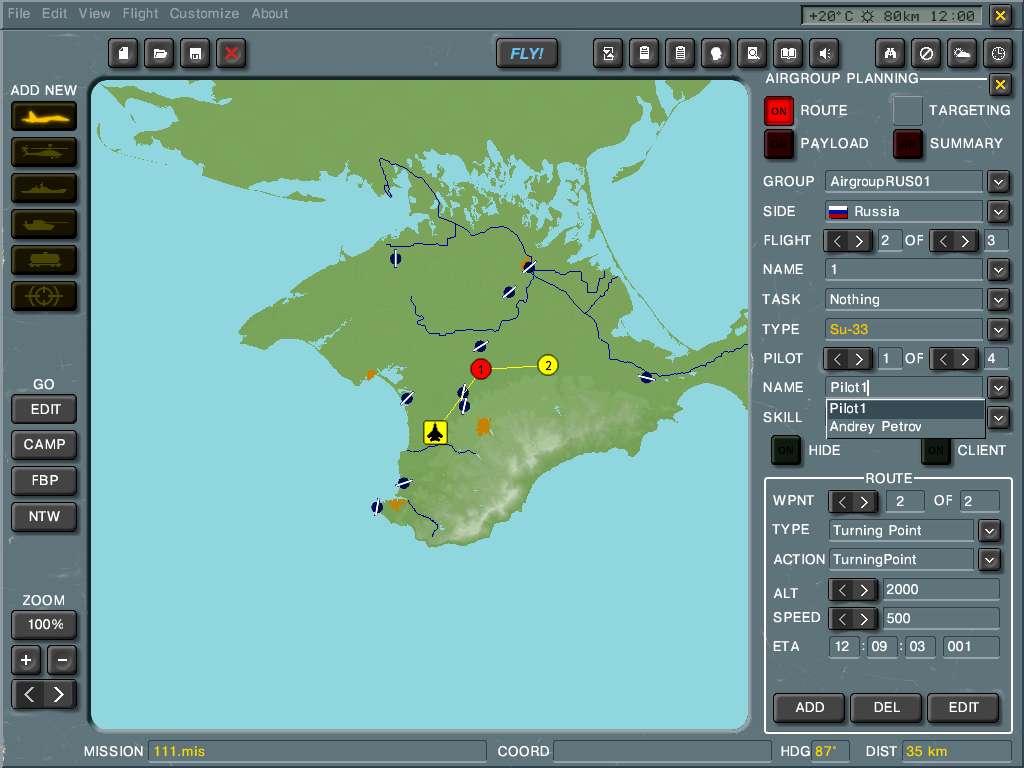
Task: Expand the aircraft TYPE dropdown
Action: 998,329
